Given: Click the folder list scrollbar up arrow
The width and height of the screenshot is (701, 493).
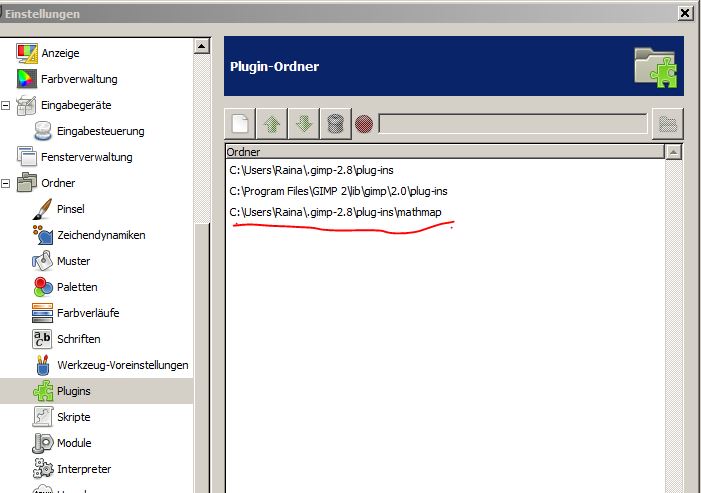Looking at the screenshot, I should click(x=673, y=152).
